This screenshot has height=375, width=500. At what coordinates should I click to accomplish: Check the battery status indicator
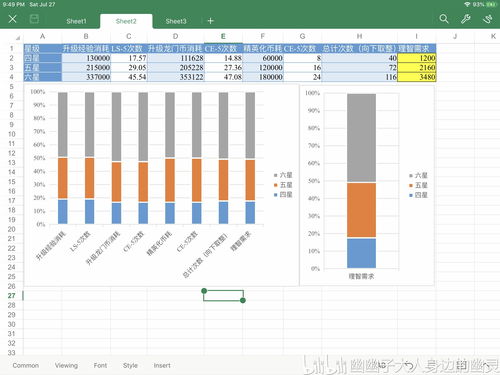tap(491, 5)
